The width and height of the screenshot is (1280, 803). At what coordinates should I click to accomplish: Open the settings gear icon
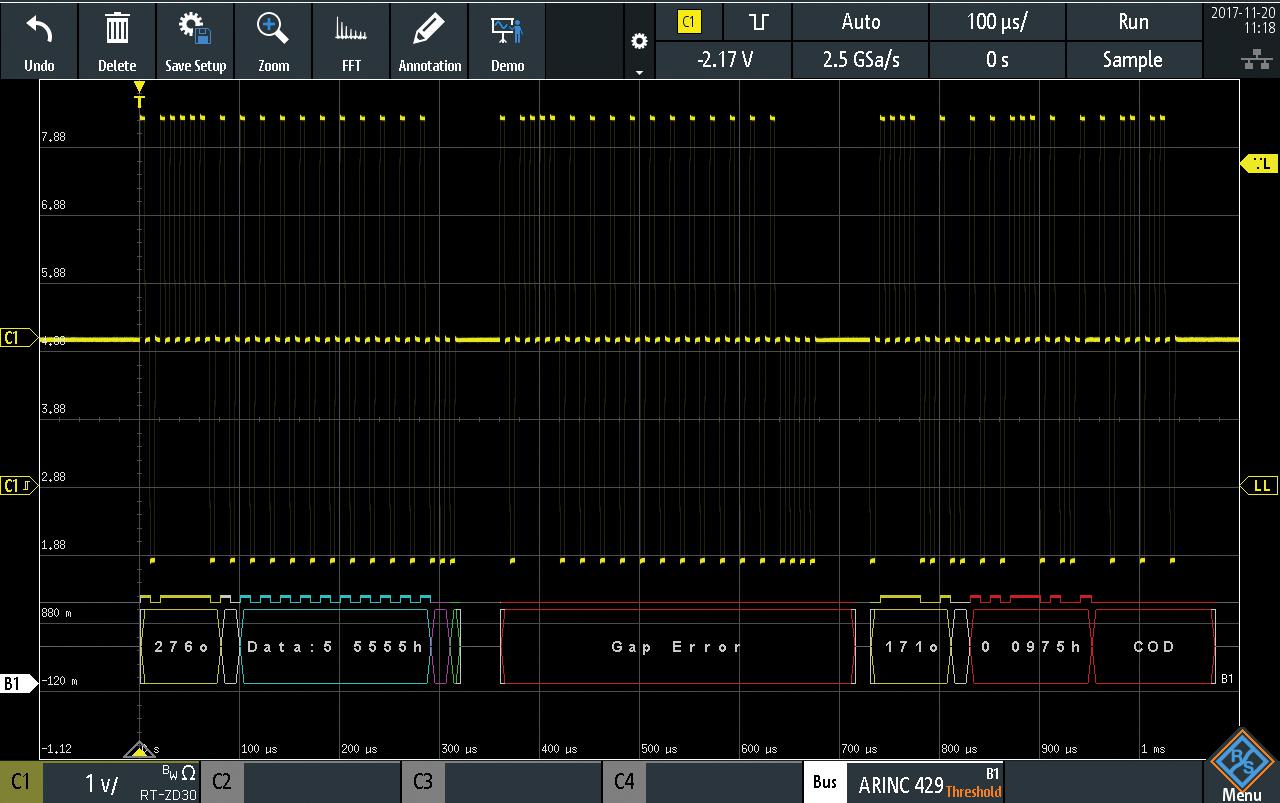click(x=639, y=42)
